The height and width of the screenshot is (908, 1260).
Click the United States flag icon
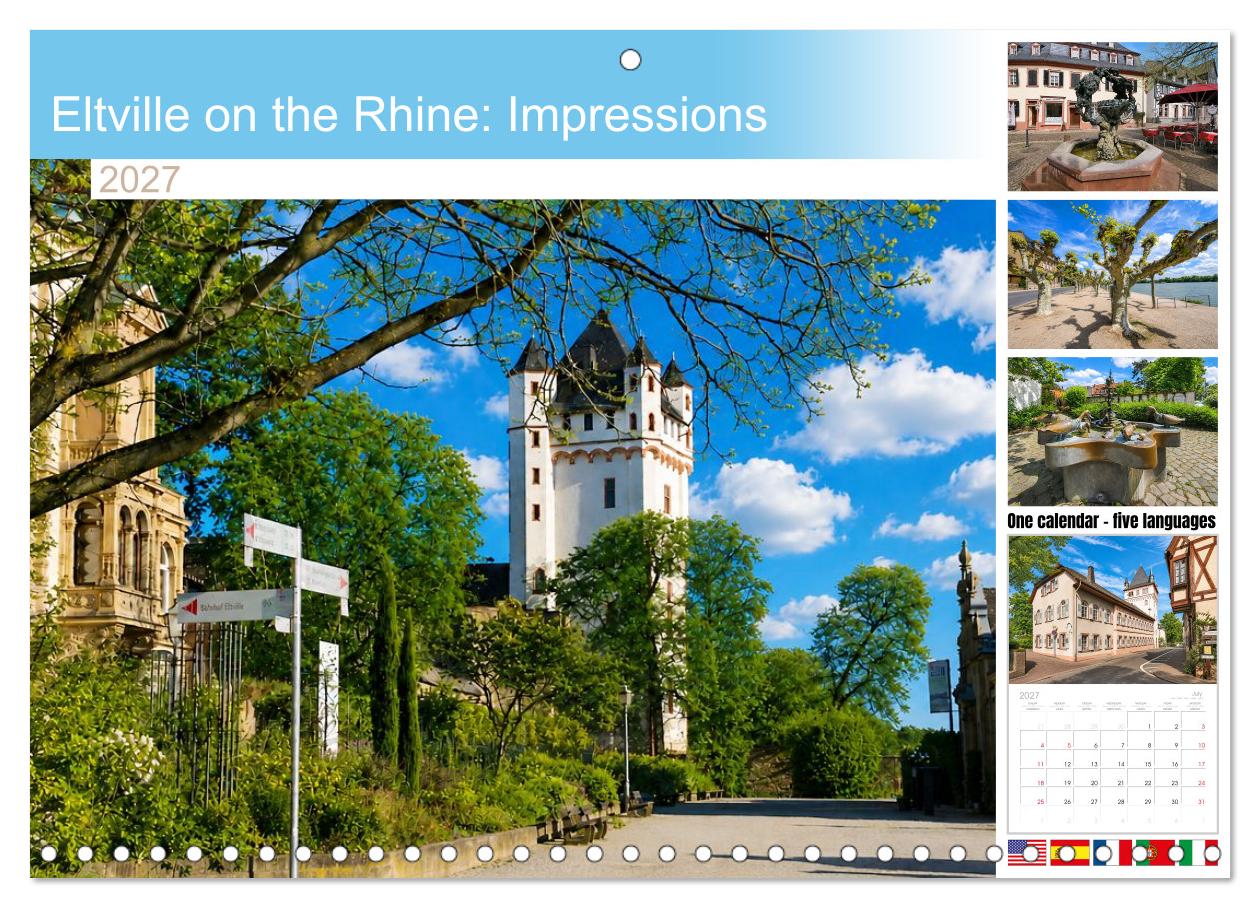pos(1027,852)
